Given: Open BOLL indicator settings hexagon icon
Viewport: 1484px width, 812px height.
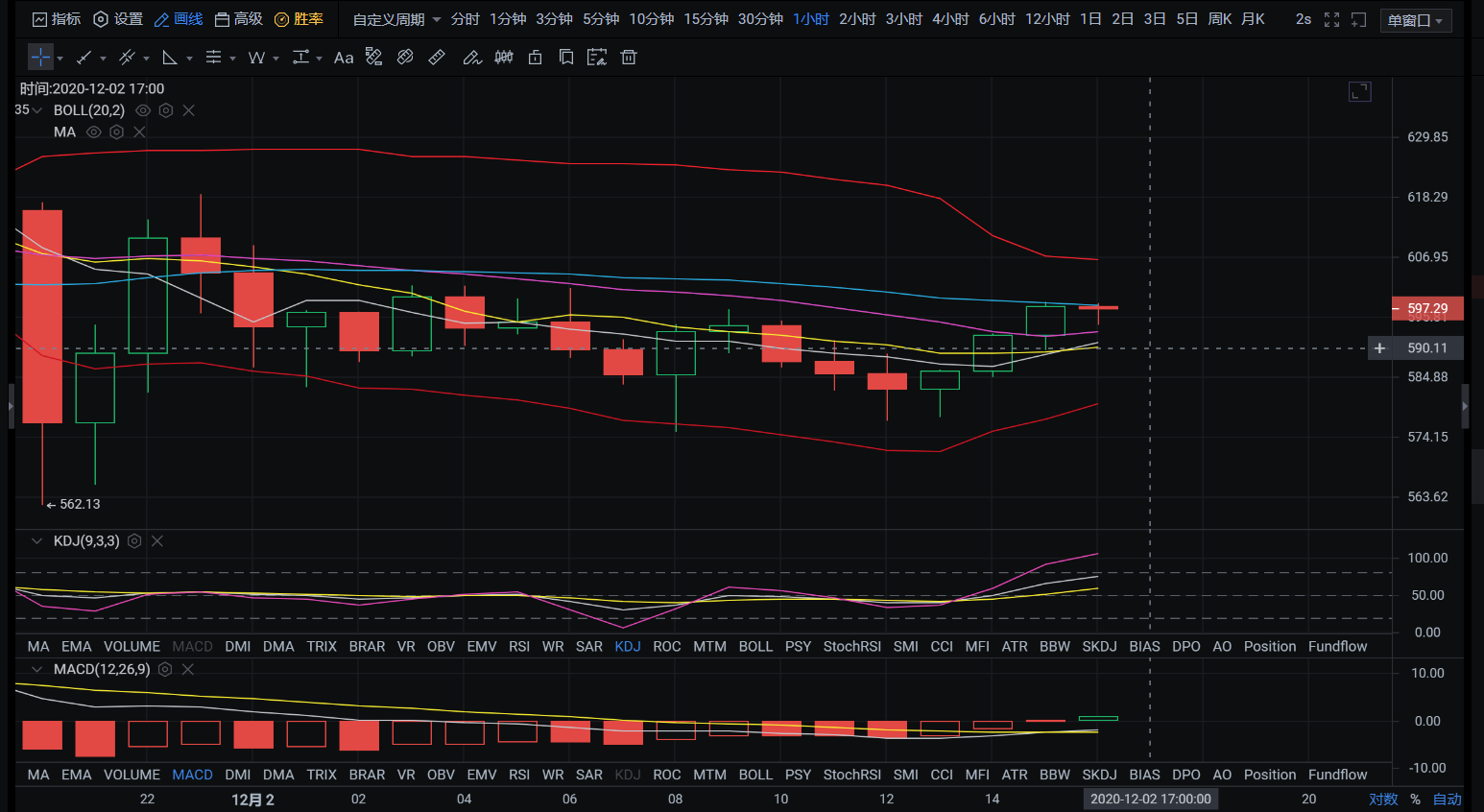Looking at the screenshot, I should click(x=166, y=110).
